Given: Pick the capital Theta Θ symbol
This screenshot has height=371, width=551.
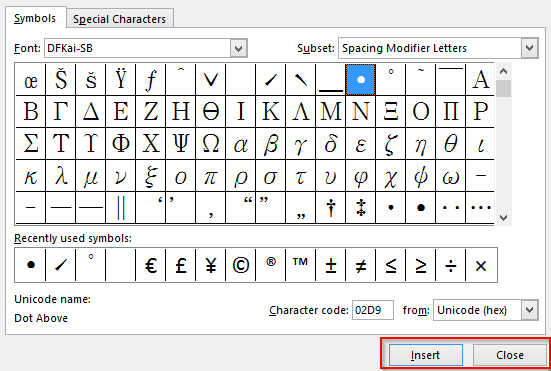Looking at the screenshot, I should pos(210,111).
